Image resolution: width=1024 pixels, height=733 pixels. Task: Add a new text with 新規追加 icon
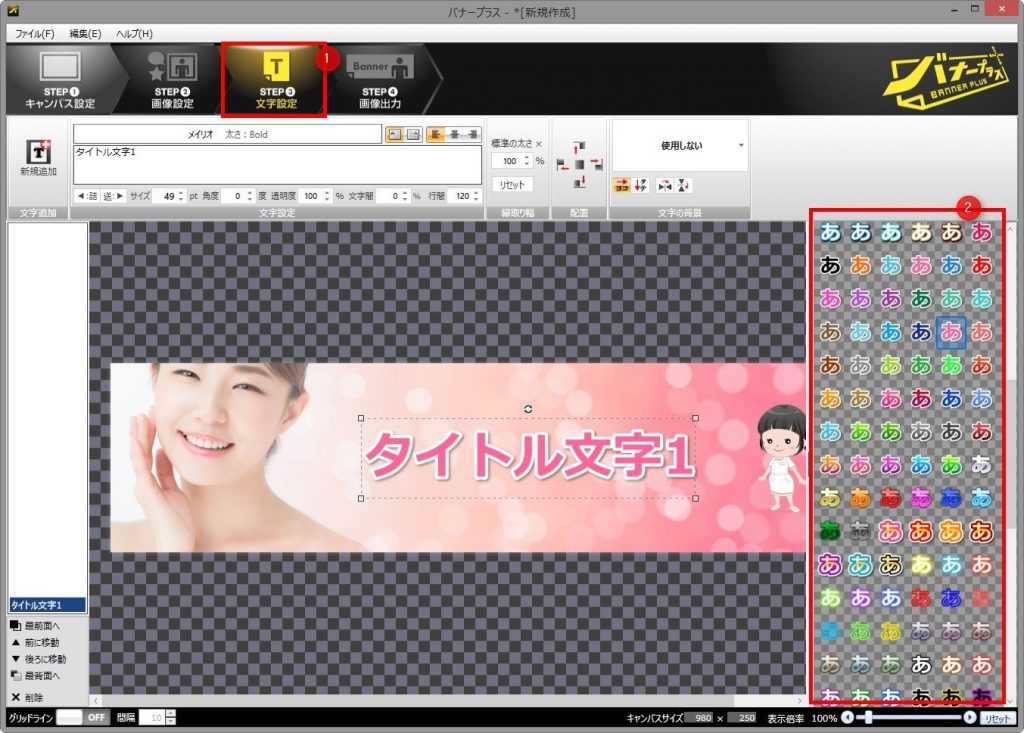pos(38,157)
